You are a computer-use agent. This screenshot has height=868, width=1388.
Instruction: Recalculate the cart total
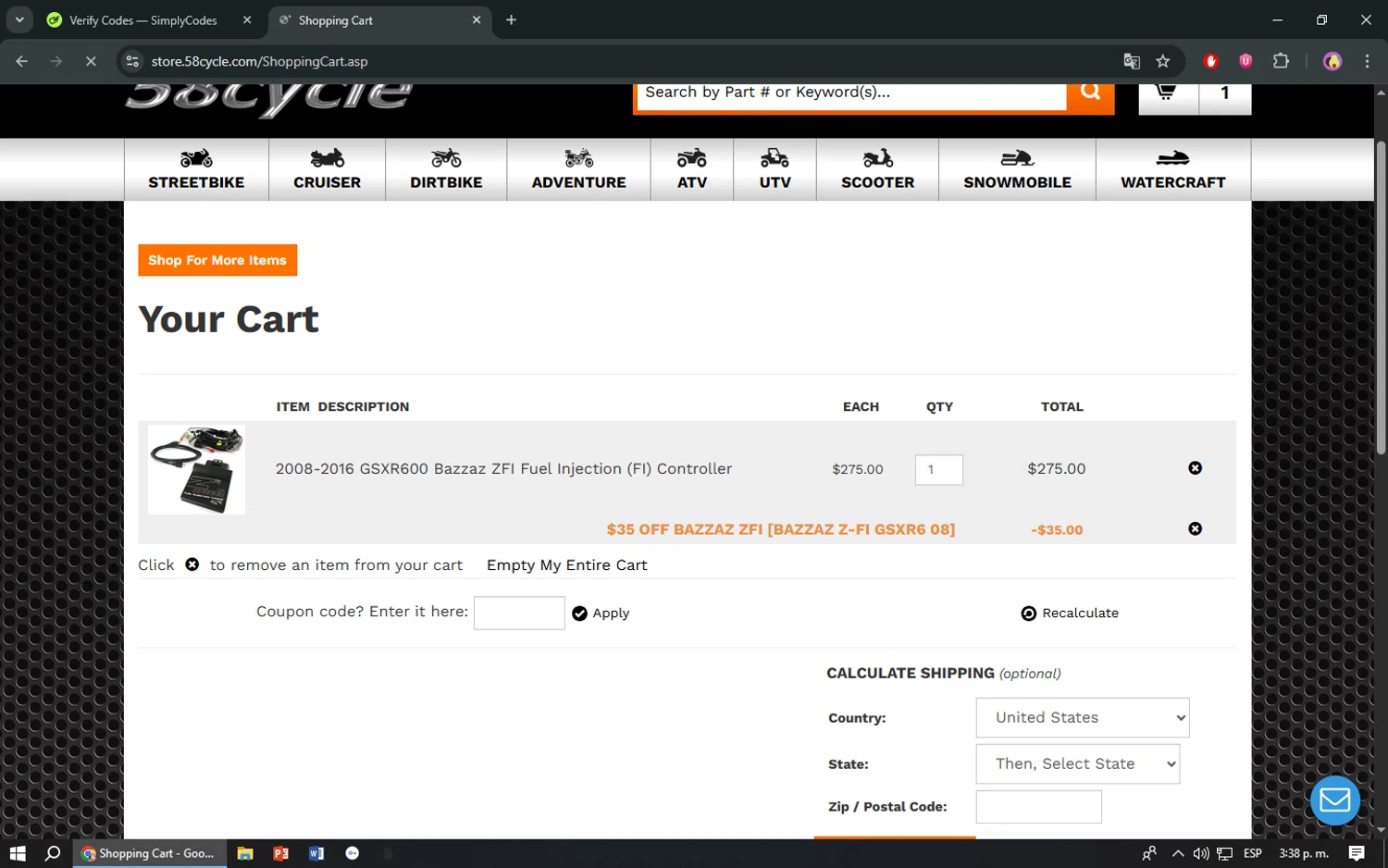[1070, 614]
